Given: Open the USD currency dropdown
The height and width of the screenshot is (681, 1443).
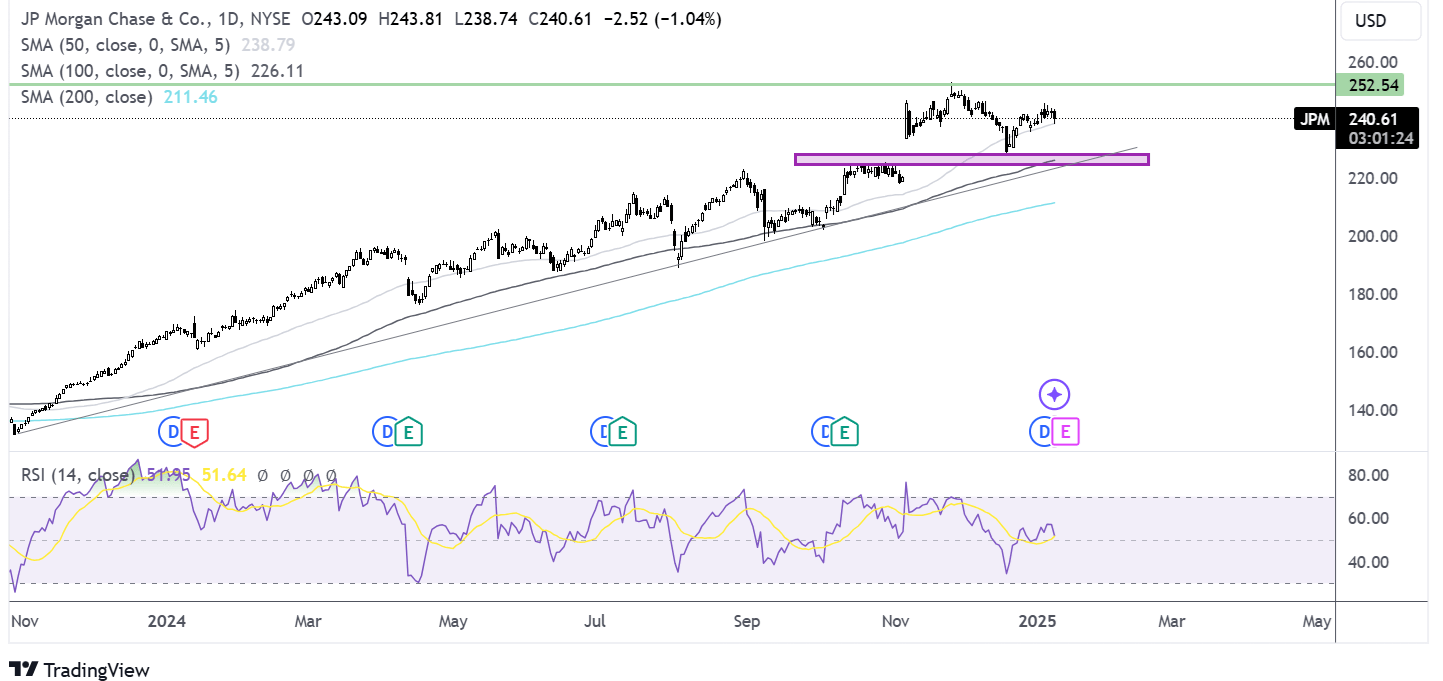Looking at the screenshot, I should (x=1380, y=19).
